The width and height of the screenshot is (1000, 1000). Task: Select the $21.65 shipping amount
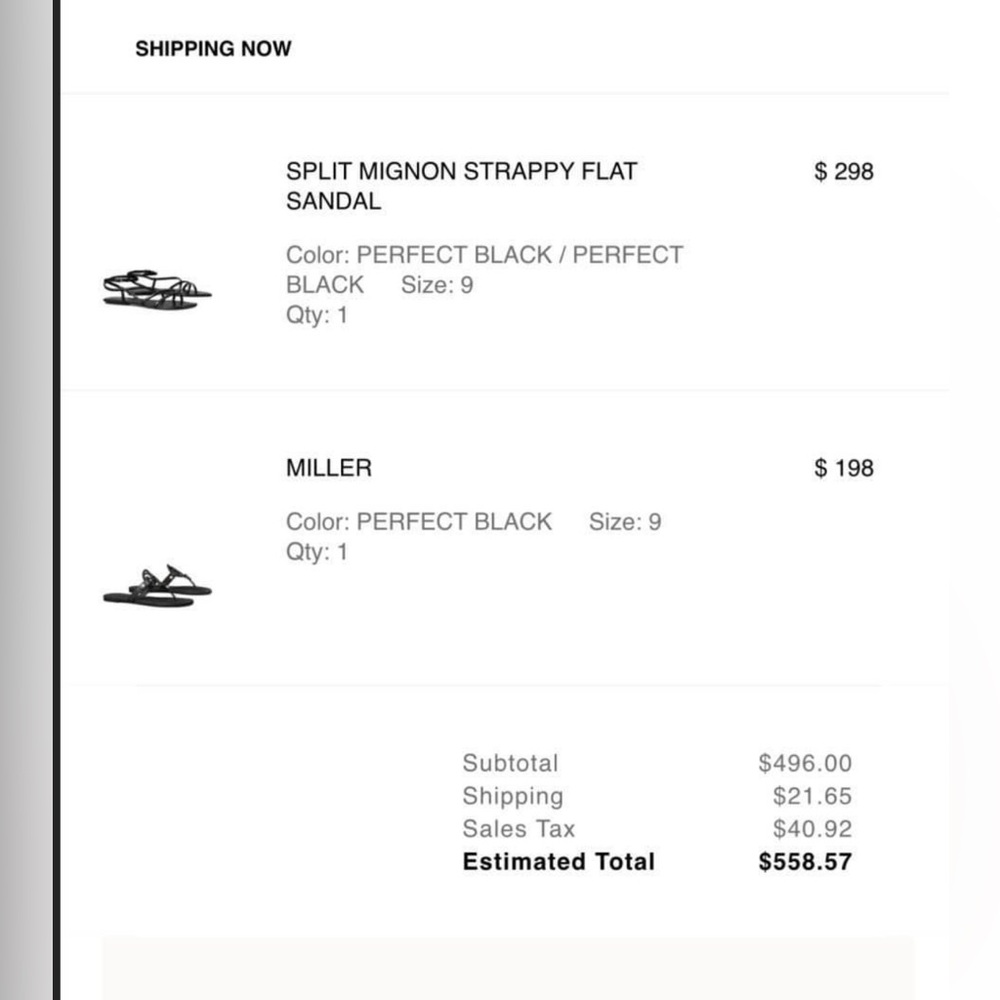[x=812, y=796]
